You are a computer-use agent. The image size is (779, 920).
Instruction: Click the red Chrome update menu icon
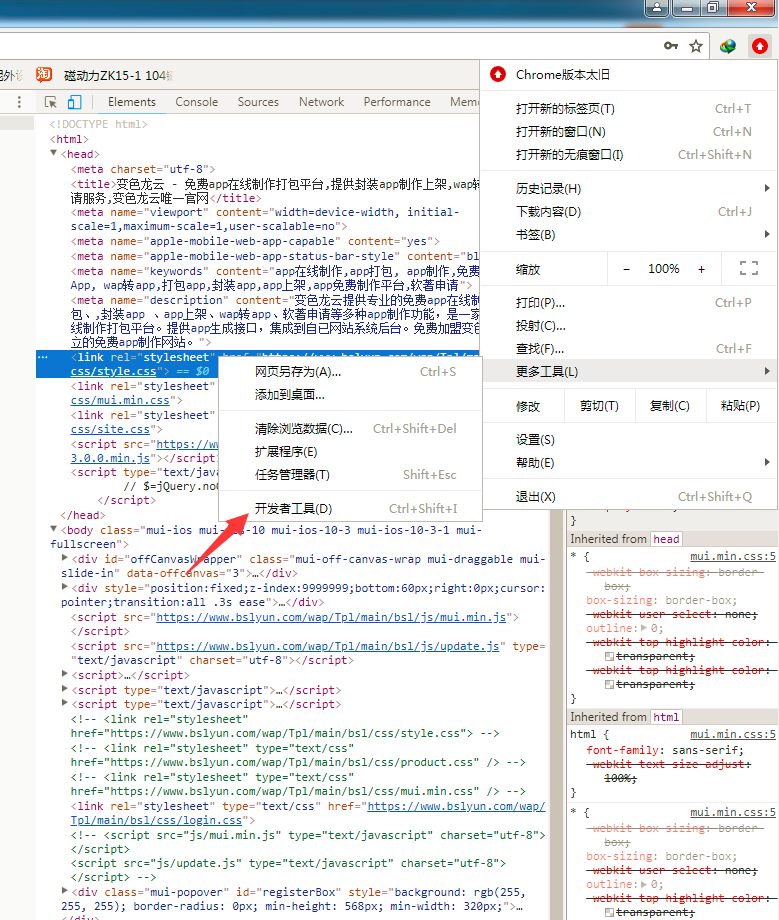pos(760,46)
